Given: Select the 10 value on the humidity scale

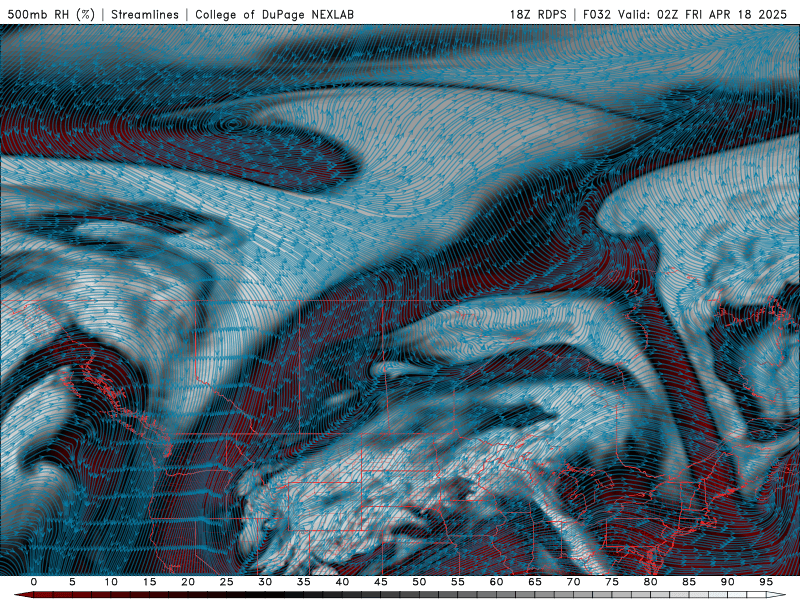Looking at the screenshot, I should [111, 582].
